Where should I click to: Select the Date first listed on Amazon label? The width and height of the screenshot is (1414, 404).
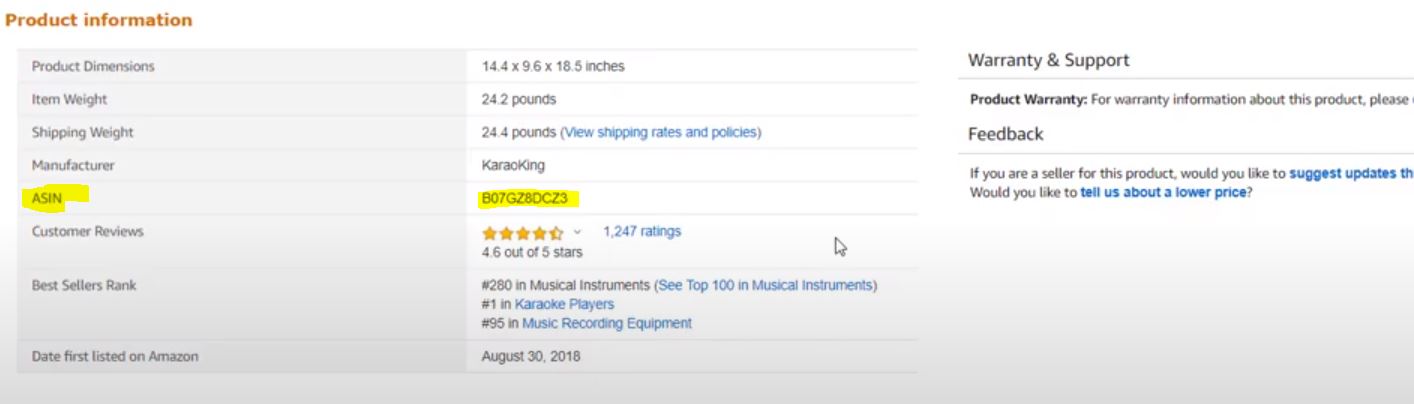115,356
